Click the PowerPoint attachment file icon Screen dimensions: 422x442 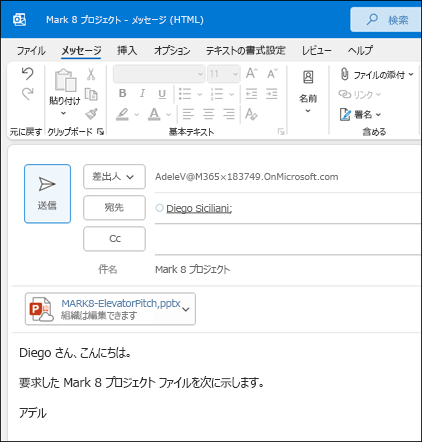click(42, 309)
